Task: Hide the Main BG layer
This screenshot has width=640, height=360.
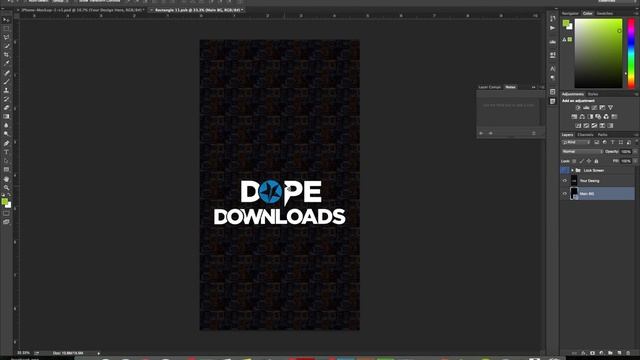Action: (x=565, y=194)
